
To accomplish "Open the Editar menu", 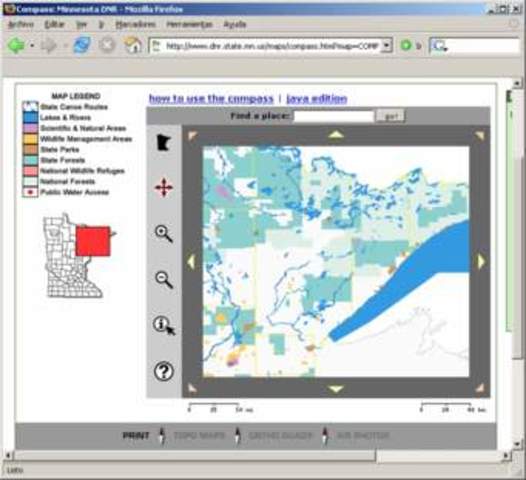I will point(54,24).
